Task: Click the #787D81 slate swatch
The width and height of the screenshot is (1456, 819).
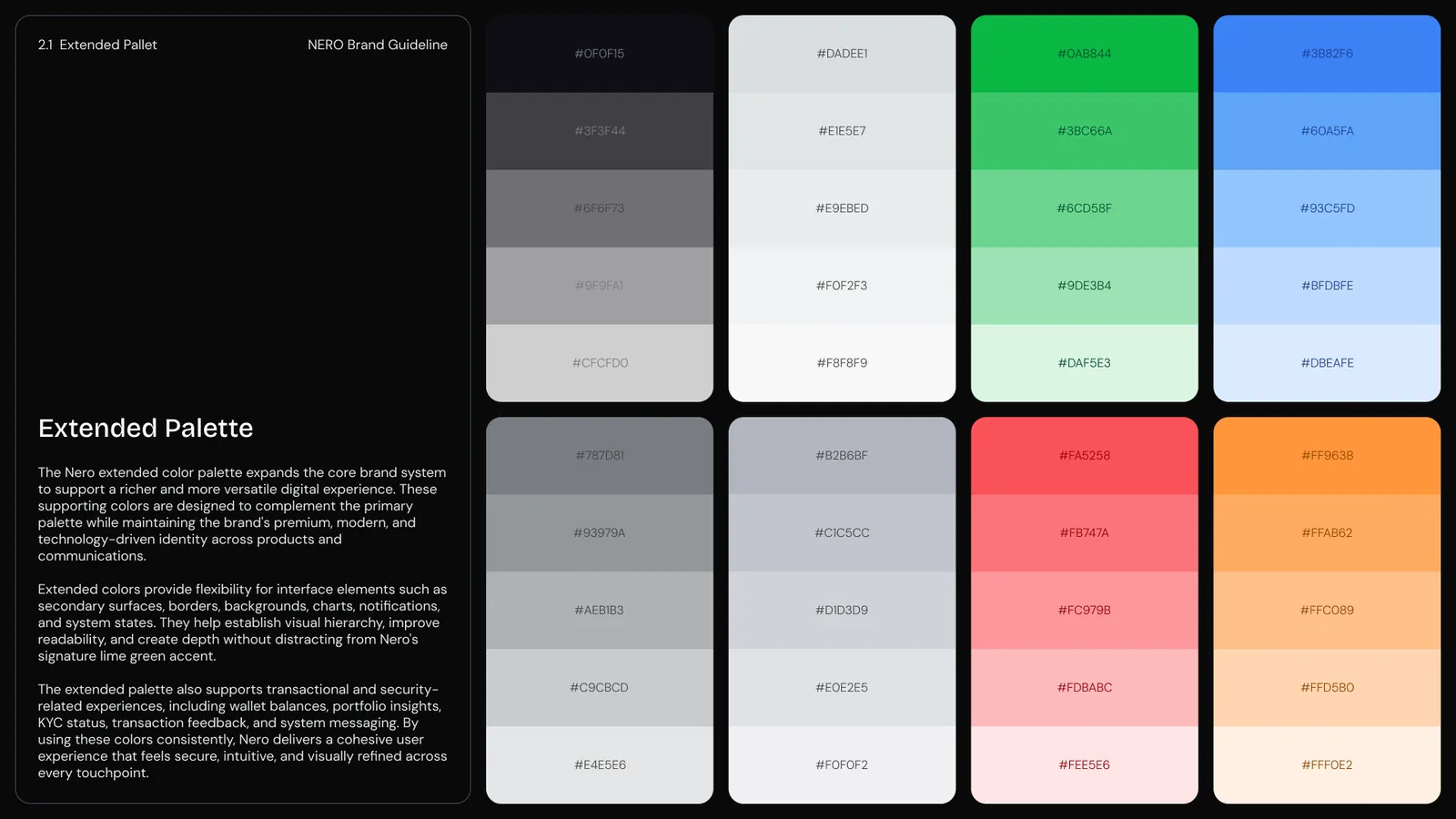Action: click(600, 456)
